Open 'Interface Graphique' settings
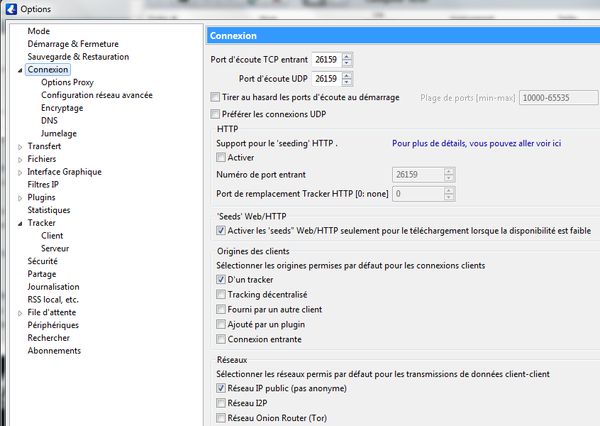Screen dimensions: 600x426 click(64, 172)
